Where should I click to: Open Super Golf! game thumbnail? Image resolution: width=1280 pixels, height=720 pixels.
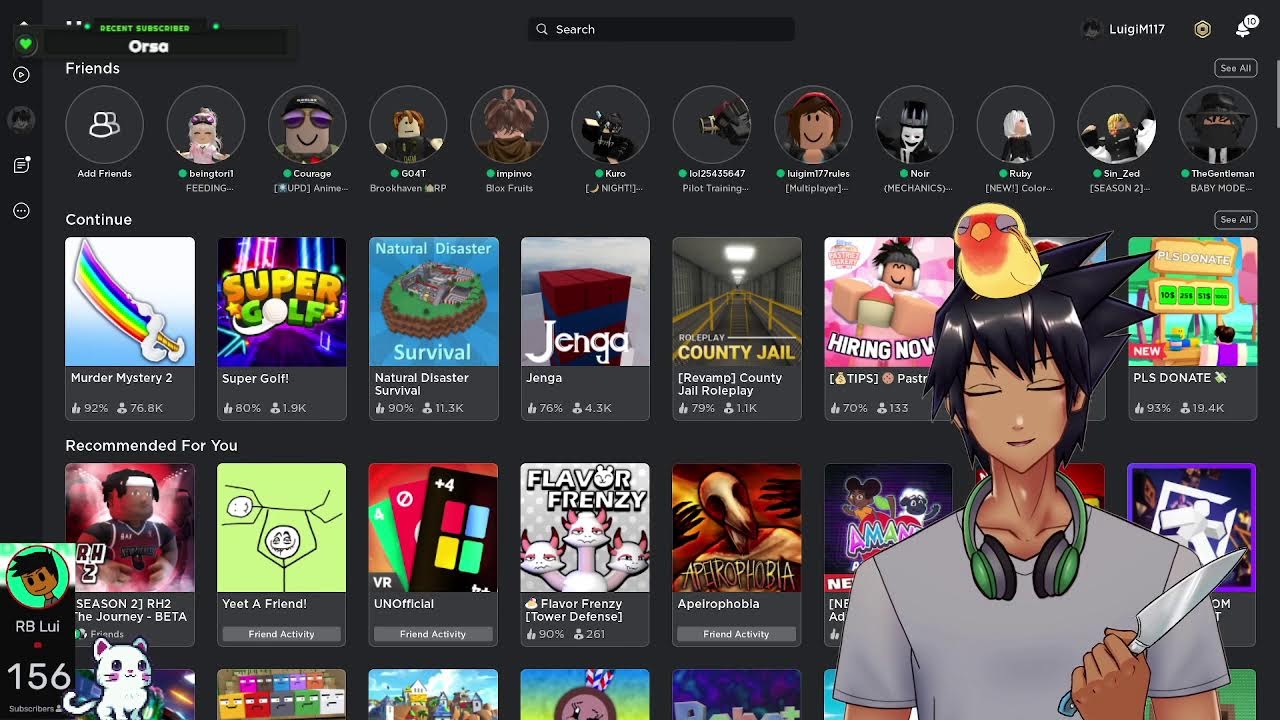[282, 302]
